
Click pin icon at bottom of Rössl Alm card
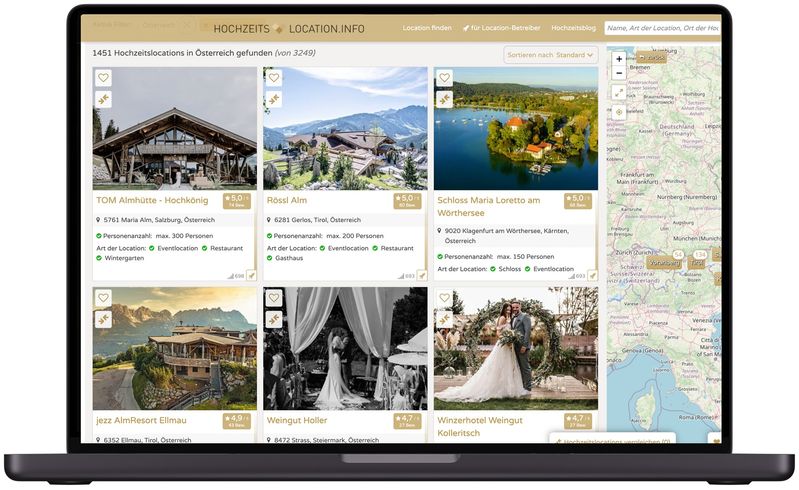pos(421,275)
